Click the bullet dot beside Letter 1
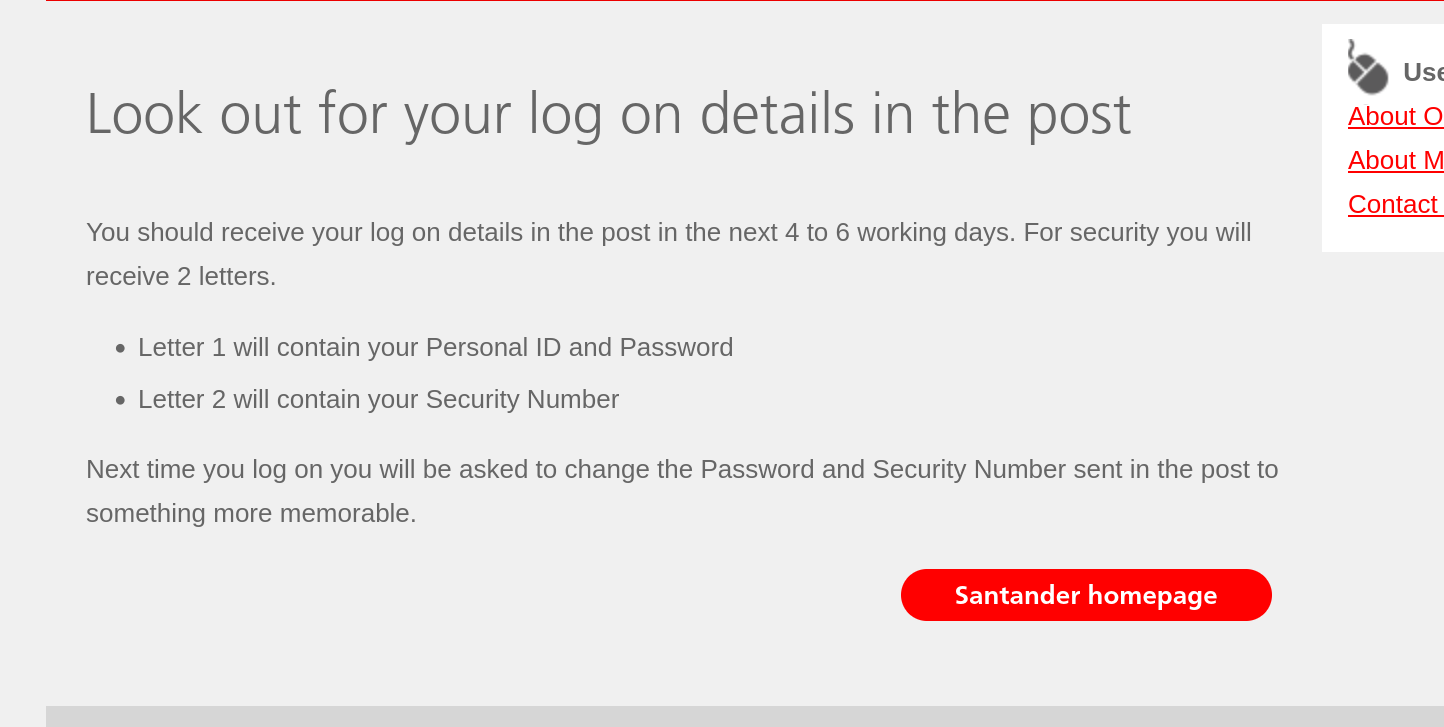 120,348
